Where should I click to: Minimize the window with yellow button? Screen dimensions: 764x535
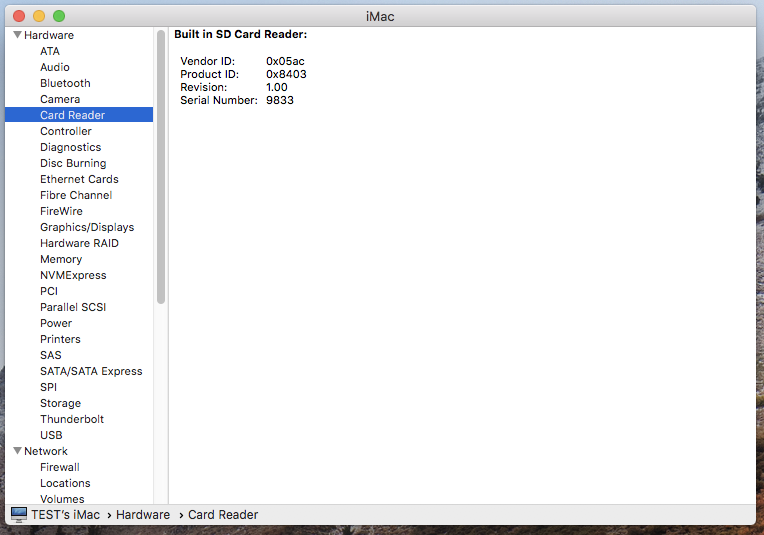coord(39,16)
